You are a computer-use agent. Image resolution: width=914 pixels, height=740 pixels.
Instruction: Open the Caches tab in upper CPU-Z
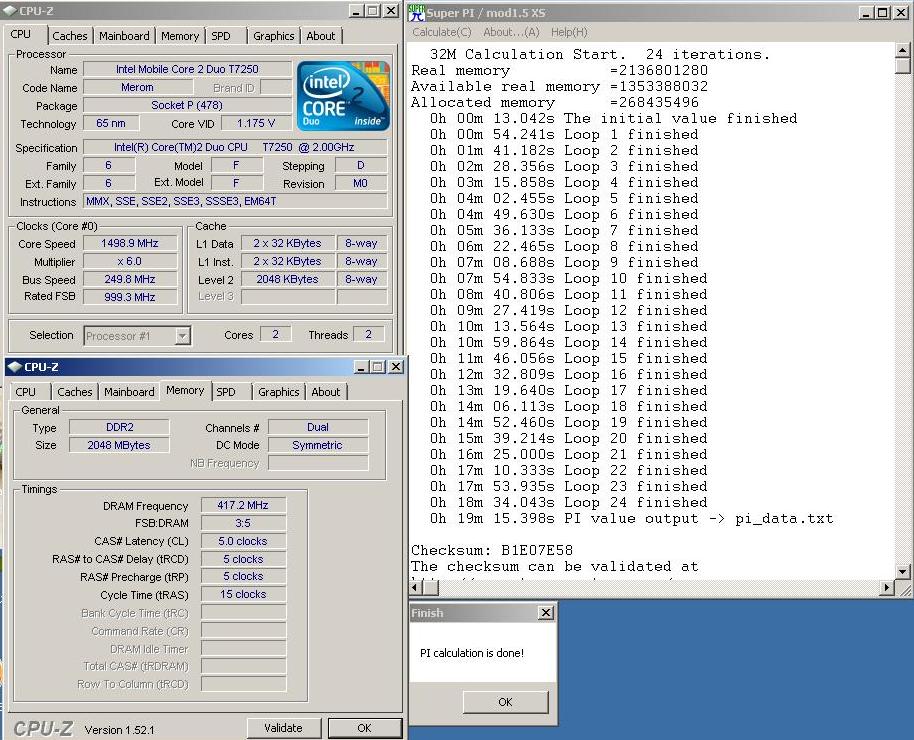69,36
